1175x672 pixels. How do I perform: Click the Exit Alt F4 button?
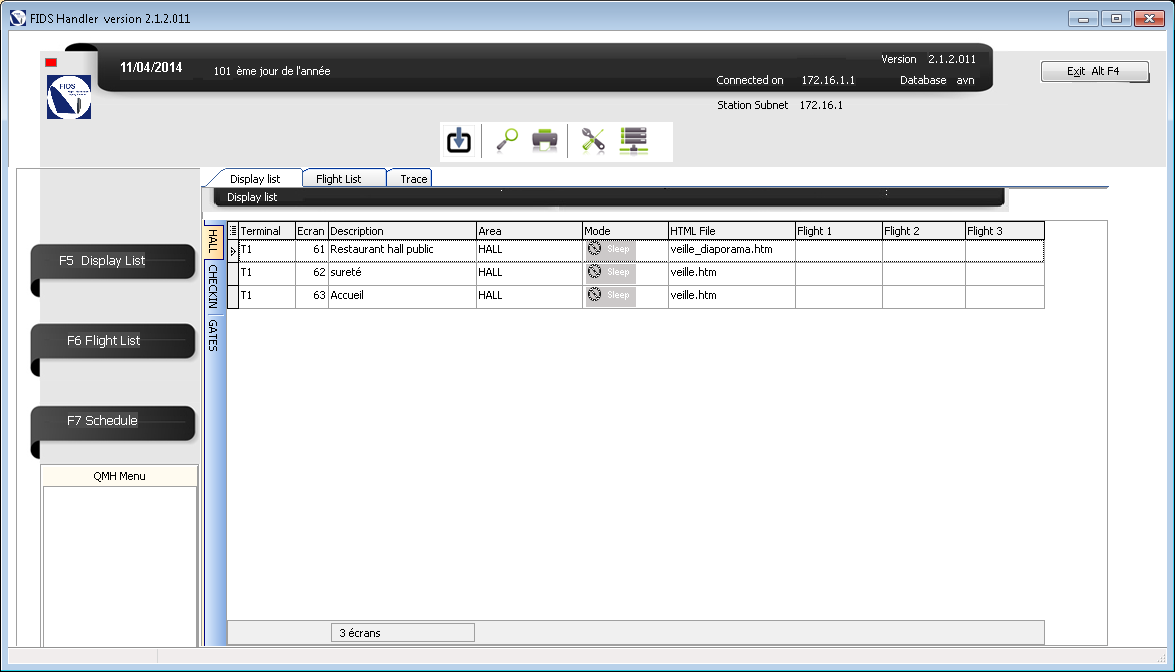[x=1094, y=72]
